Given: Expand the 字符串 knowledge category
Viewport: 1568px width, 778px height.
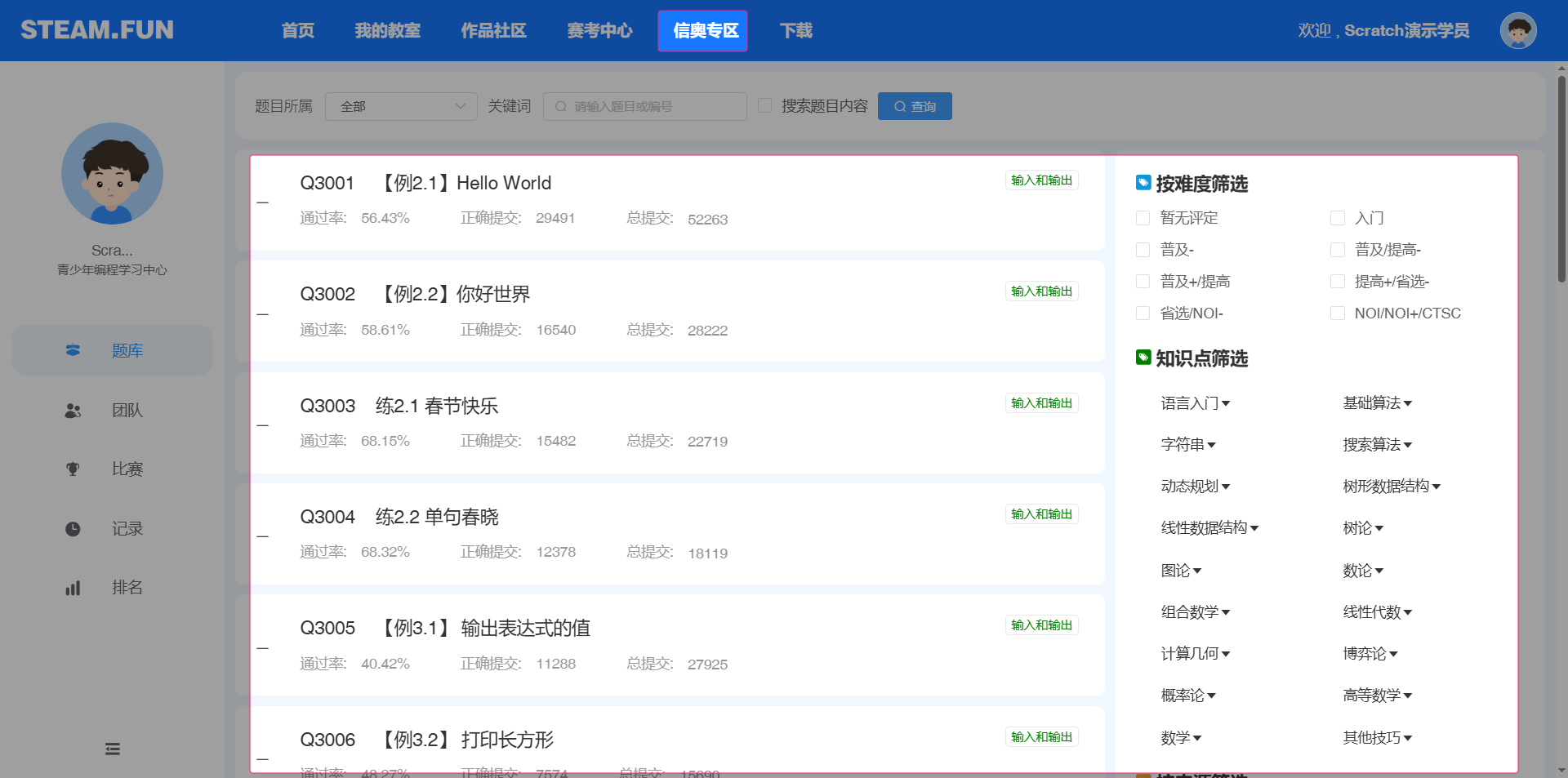Looking at the screenshot, I should 1188,445.
